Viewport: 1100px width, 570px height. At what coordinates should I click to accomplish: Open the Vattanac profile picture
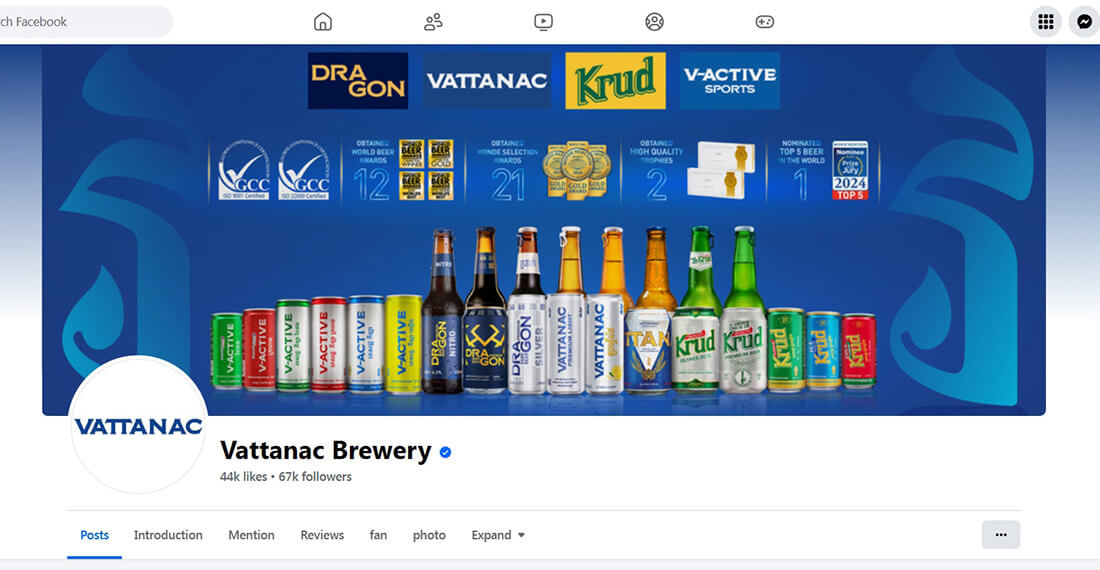pyautogui.click(x=138, y=426)
